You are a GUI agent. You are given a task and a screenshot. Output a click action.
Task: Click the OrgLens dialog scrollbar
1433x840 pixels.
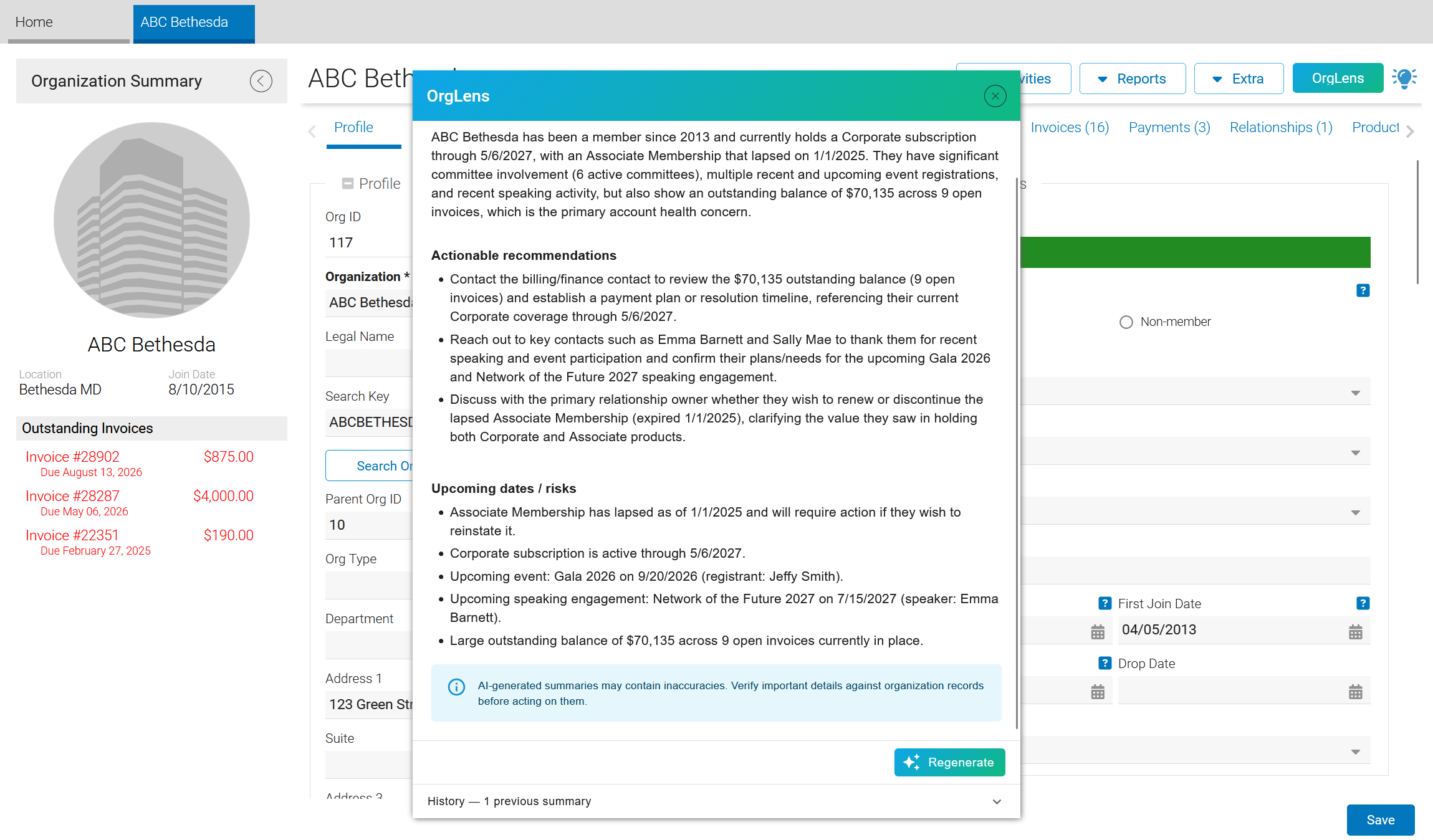click(1017, 452)
